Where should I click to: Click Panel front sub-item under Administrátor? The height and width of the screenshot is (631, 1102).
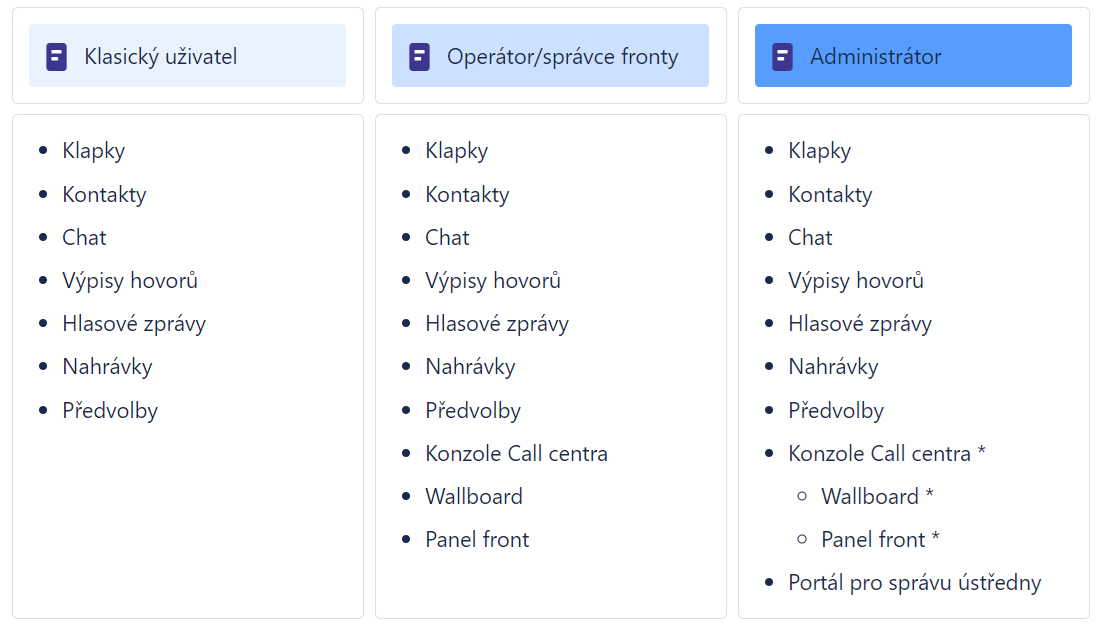(873, 539)
